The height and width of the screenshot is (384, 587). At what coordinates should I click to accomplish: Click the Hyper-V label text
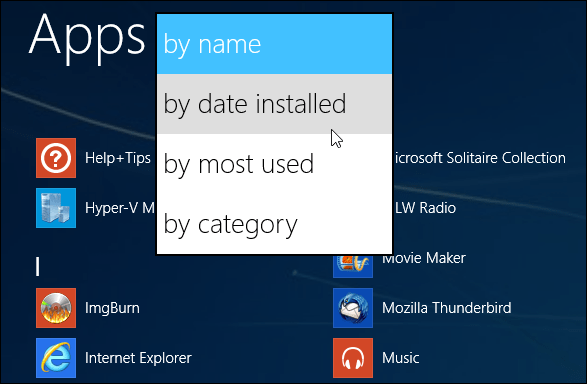[120, 208]
